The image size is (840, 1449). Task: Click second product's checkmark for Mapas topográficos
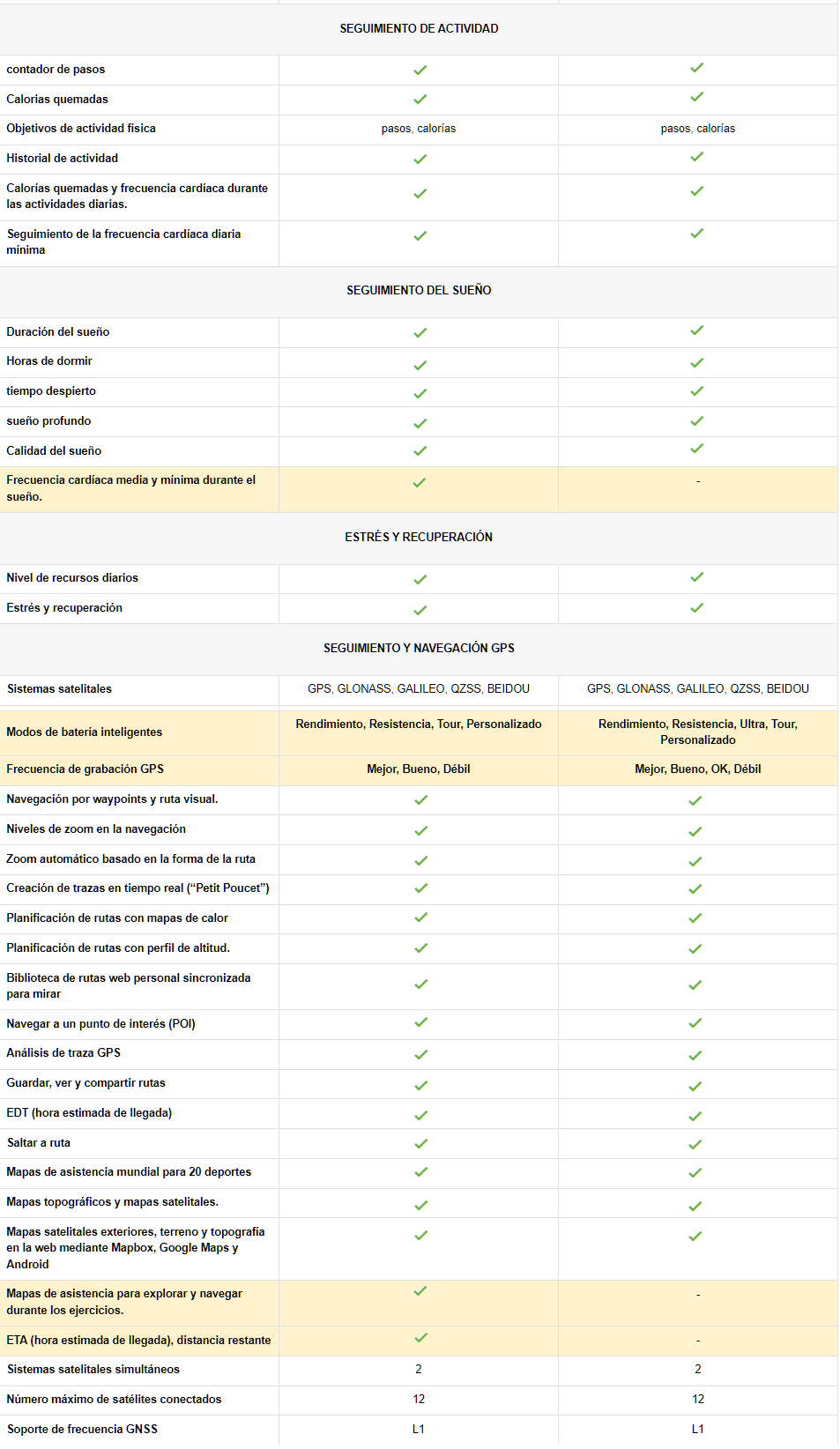[695, 1206]
